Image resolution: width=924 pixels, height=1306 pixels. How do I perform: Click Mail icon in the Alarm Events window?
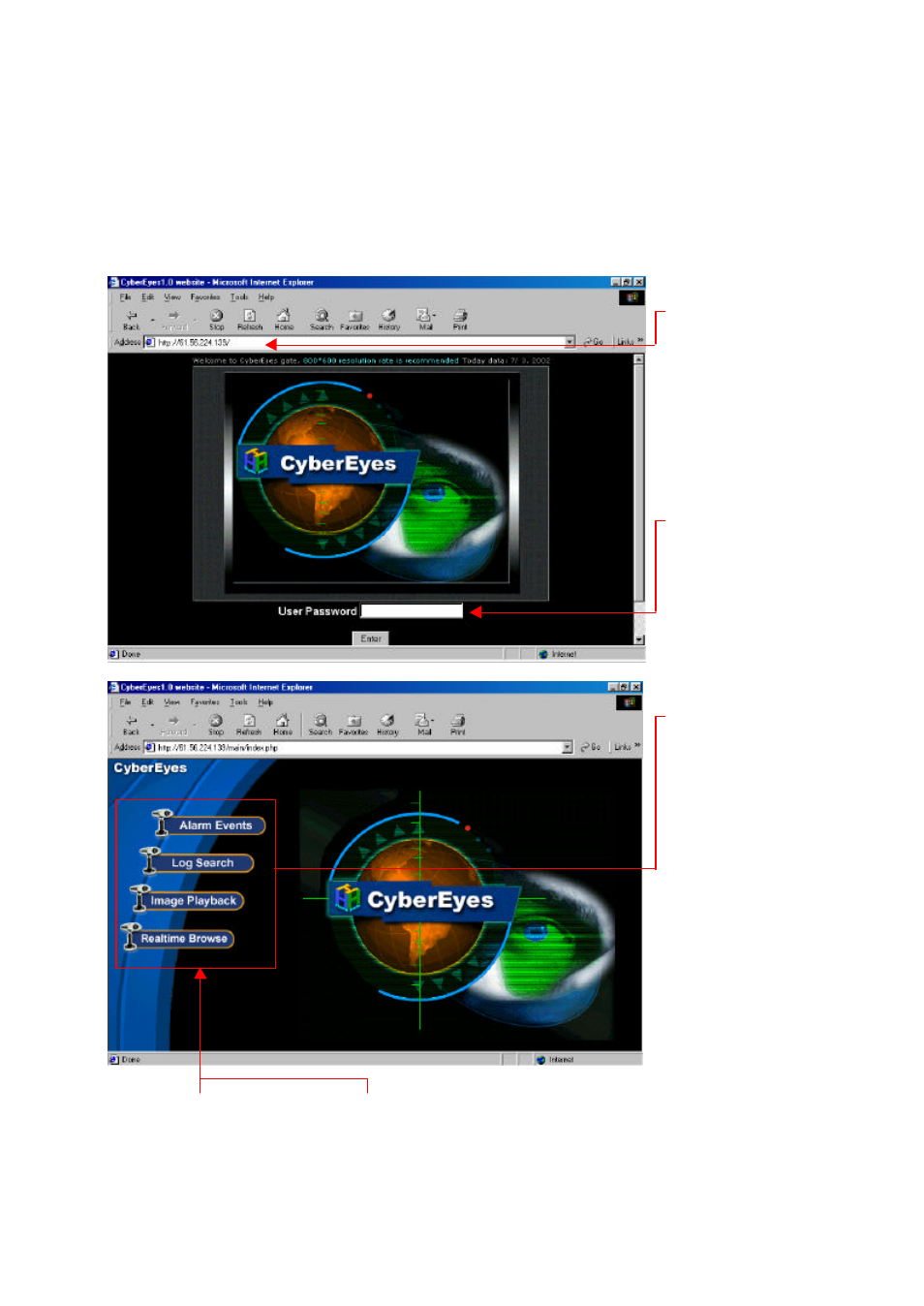point(423,725)
